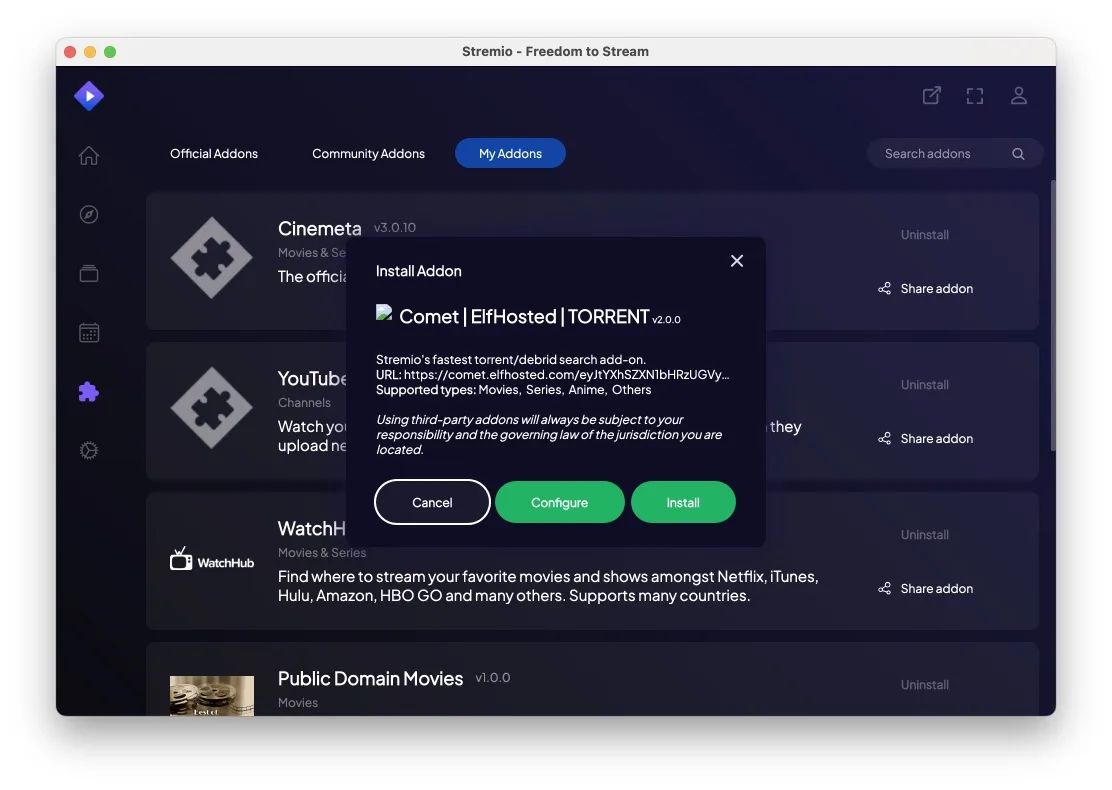
Task: Open the Discover compass icon
Action: pyautogui.click(x=89, y=215)
